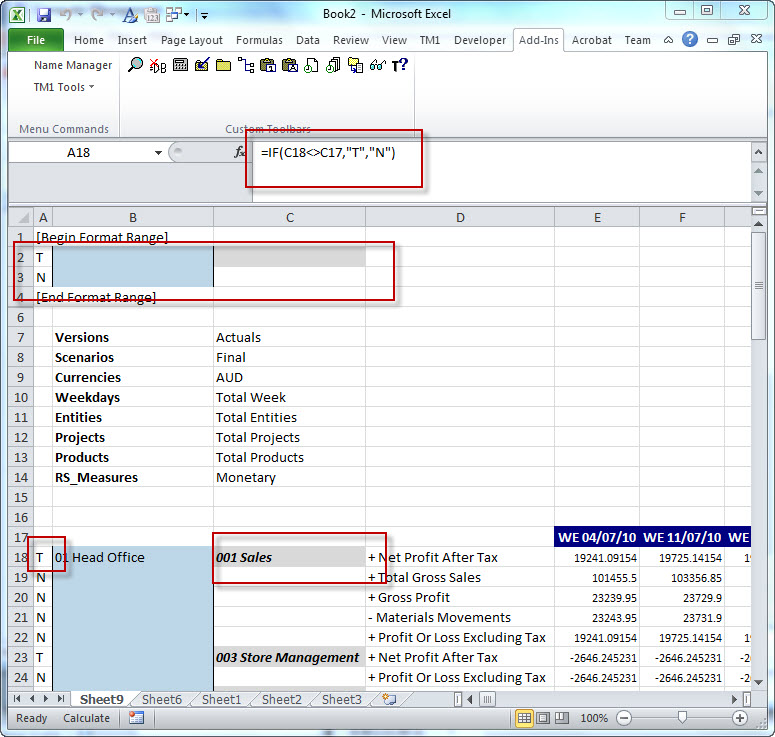Click the red X DB toolbar icon
Image resolution: width=775 pixels, height=737 pixels.
click(x=158, y=65)
